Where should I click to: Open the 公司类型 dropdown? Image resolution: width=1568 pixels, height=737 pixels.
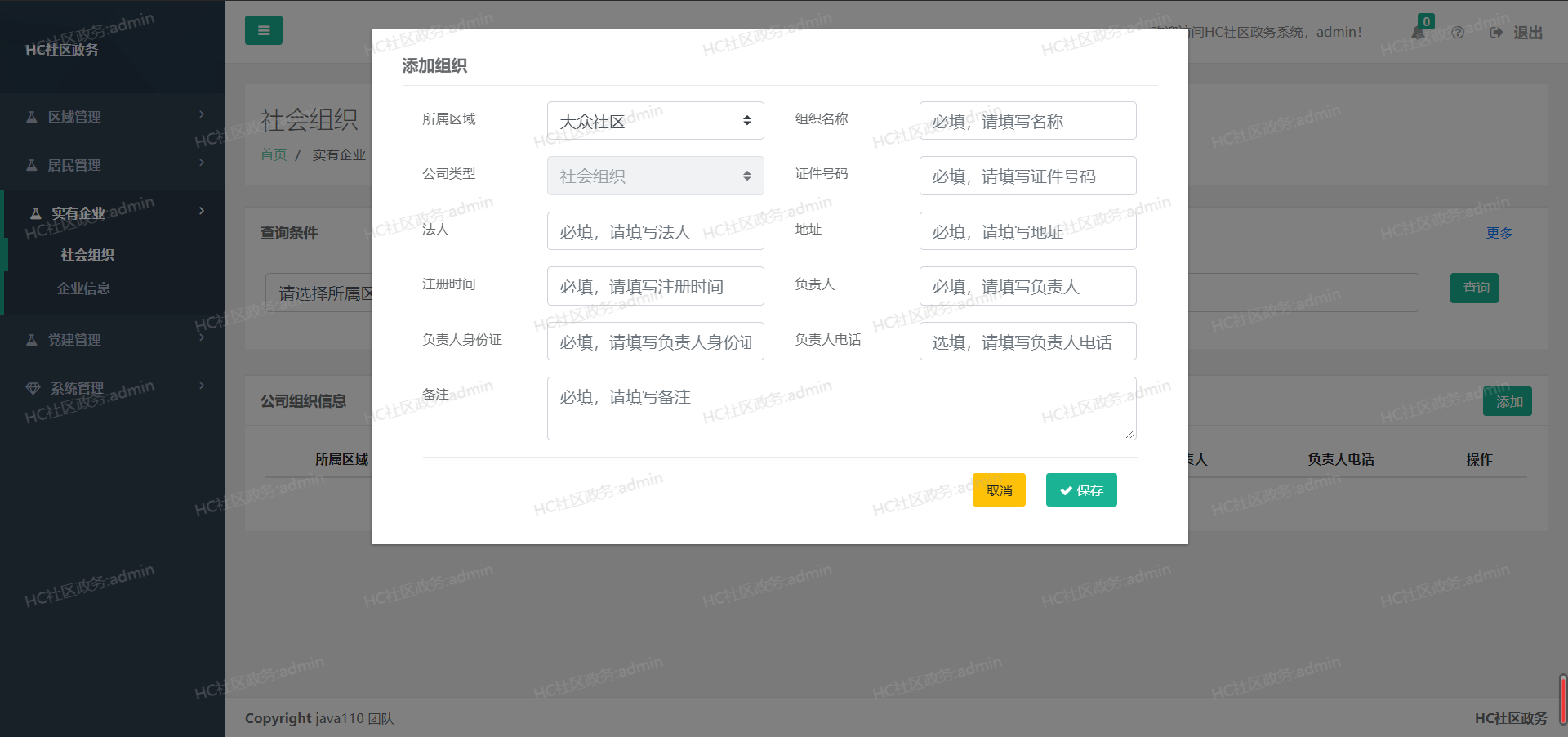(x=655, y=176)
